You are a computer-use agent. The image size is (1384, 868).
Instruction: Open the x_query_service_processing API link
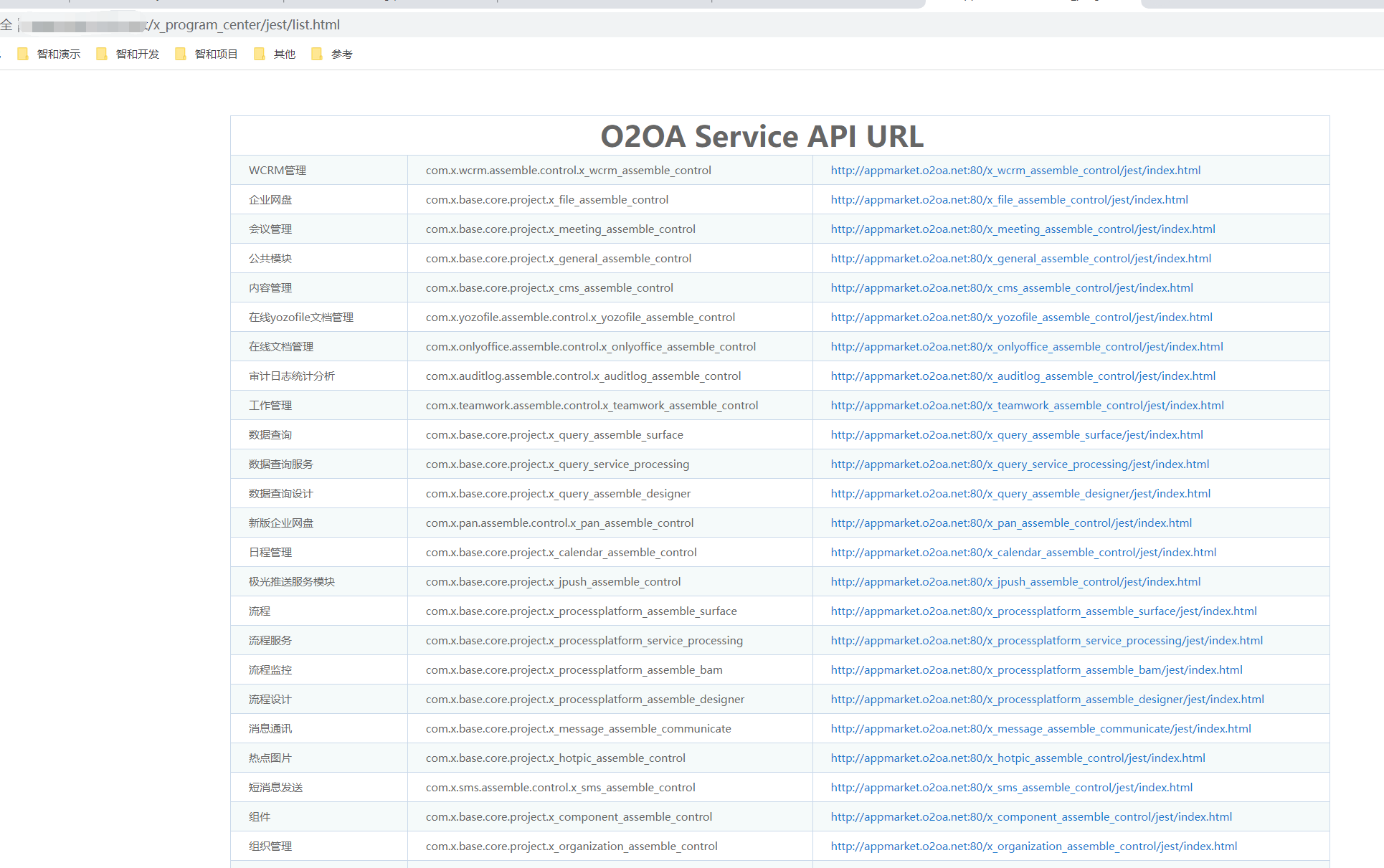pyautogui.click(x=1020, y=464)
